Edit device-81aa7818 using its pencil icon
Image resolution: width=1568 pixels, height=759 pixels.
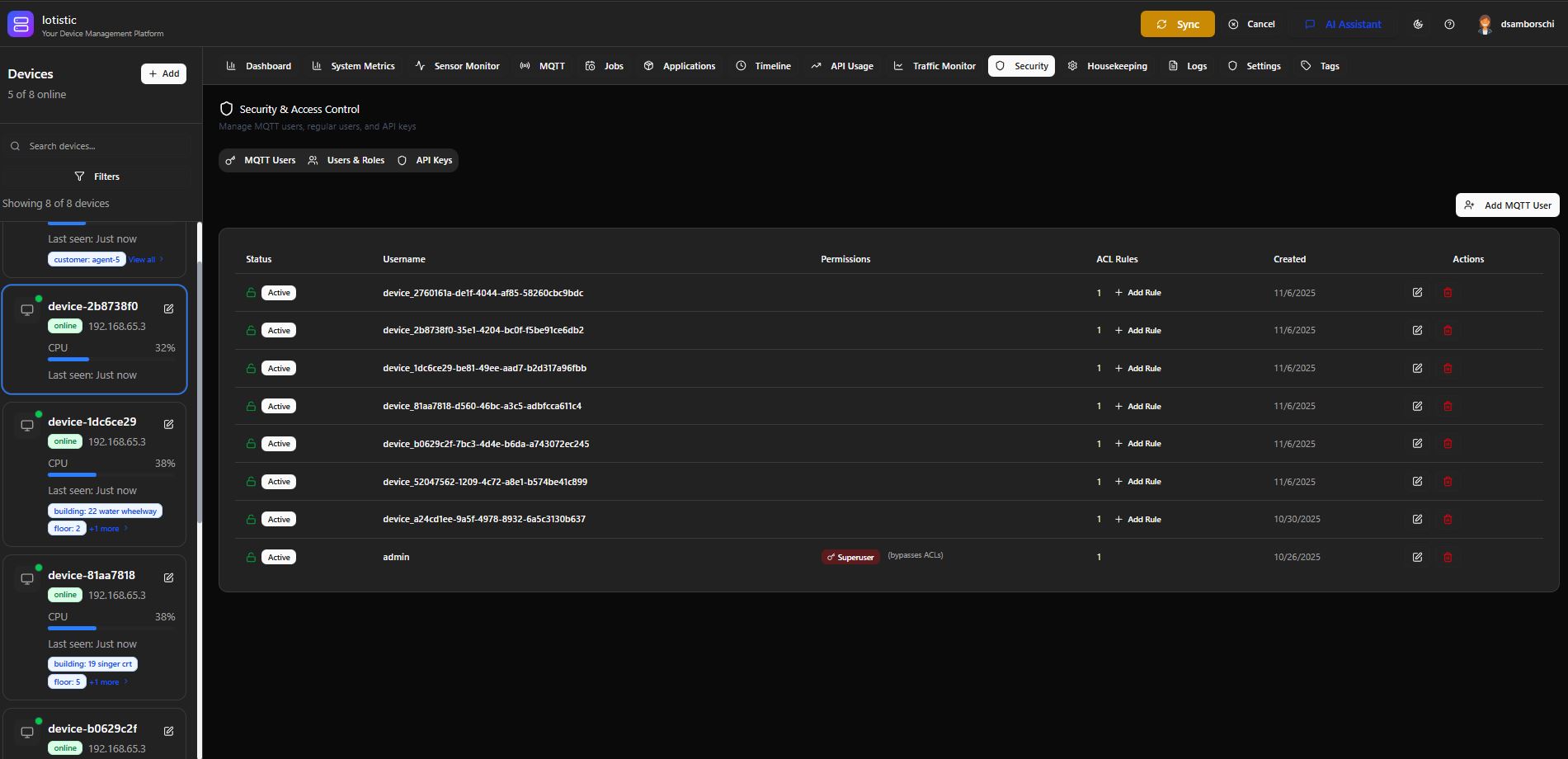pos(168,577)
